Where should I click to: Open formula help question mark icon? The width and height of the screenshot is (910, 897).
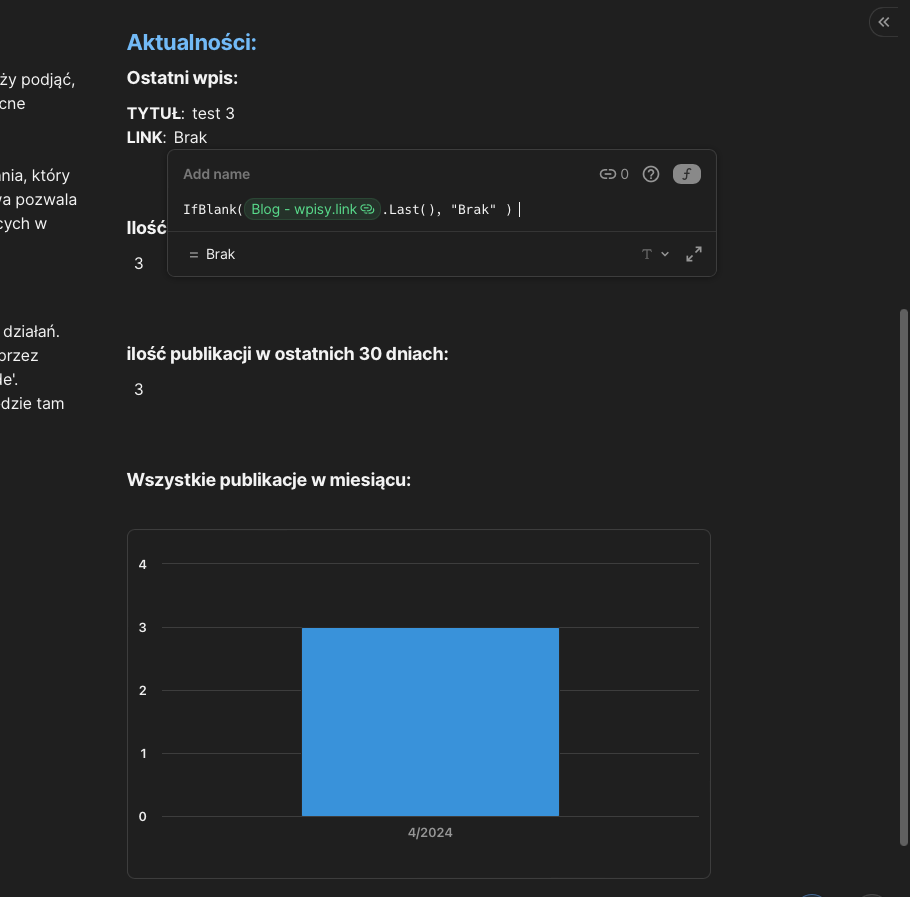(x=651, y=174)
